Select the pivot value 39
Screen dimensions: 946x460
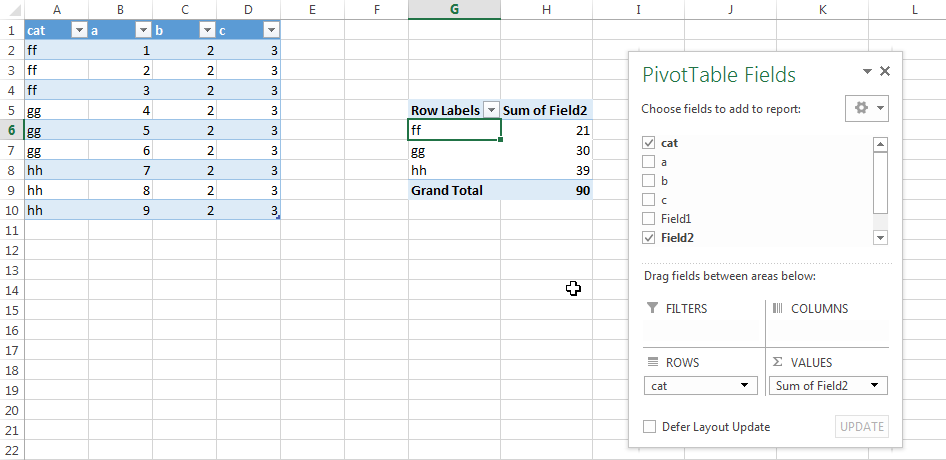pos(547,170)
